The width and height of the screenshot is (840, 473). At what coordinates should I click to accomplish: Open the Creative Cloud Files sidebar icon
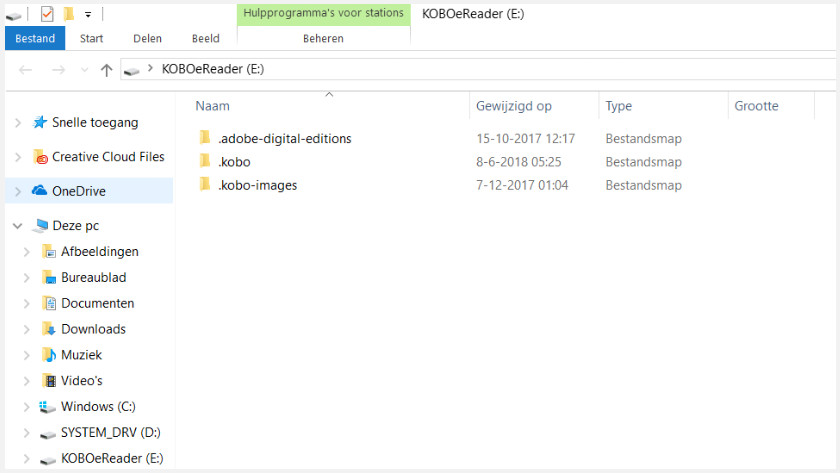pyautogui.click(x=40, y=157)
